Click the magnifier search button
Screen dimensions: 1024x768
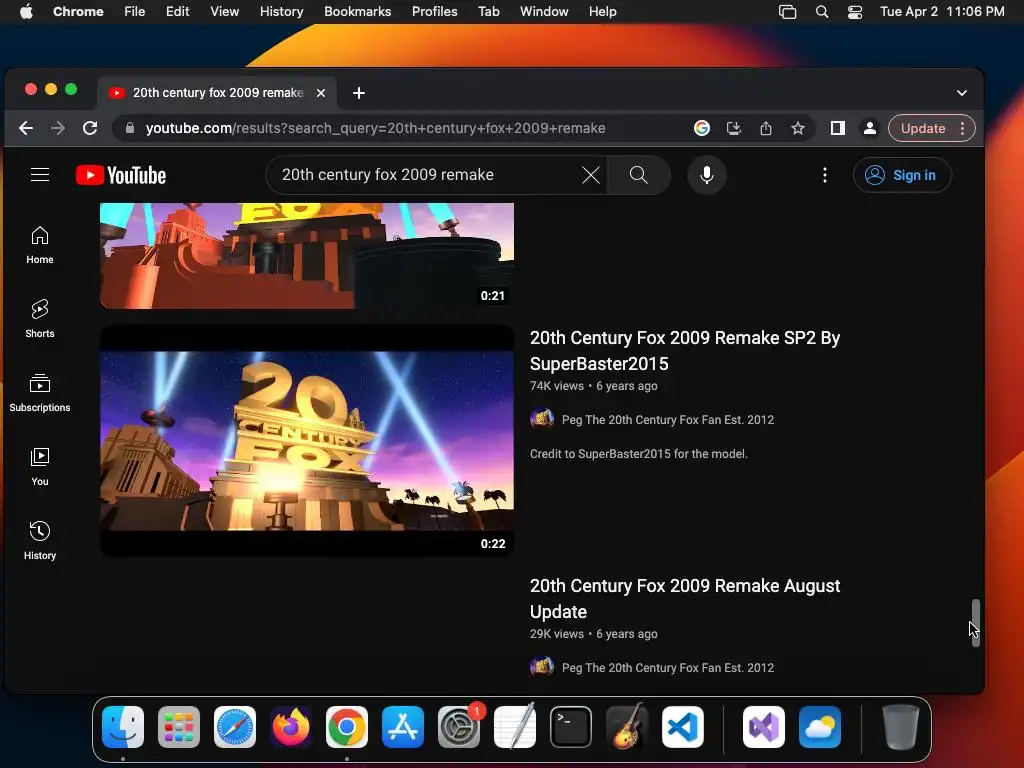click(x=639, y=175)
